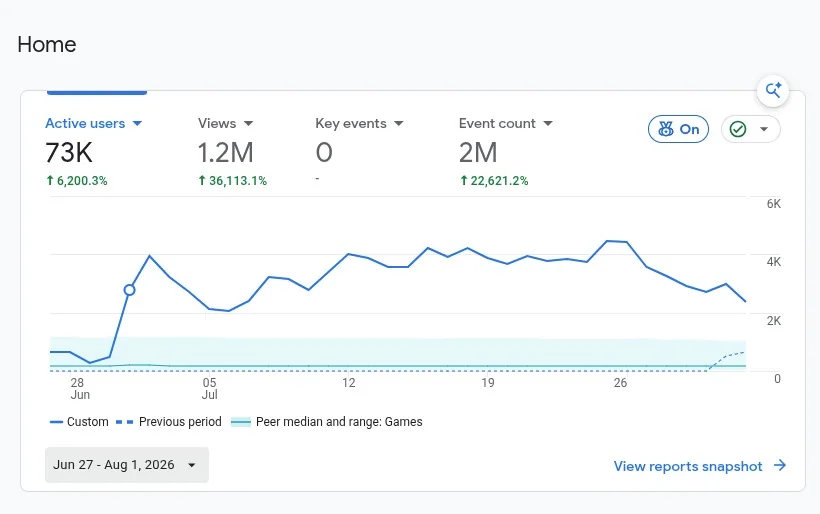Click the Previous period legend entry
This screenshot has width=820, height=514.
168,422
